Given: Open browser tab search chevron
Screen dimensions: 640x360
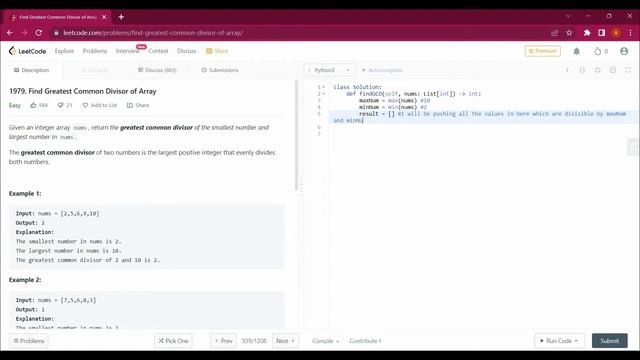Looking at the screenshot, I should tap(568, 16).
